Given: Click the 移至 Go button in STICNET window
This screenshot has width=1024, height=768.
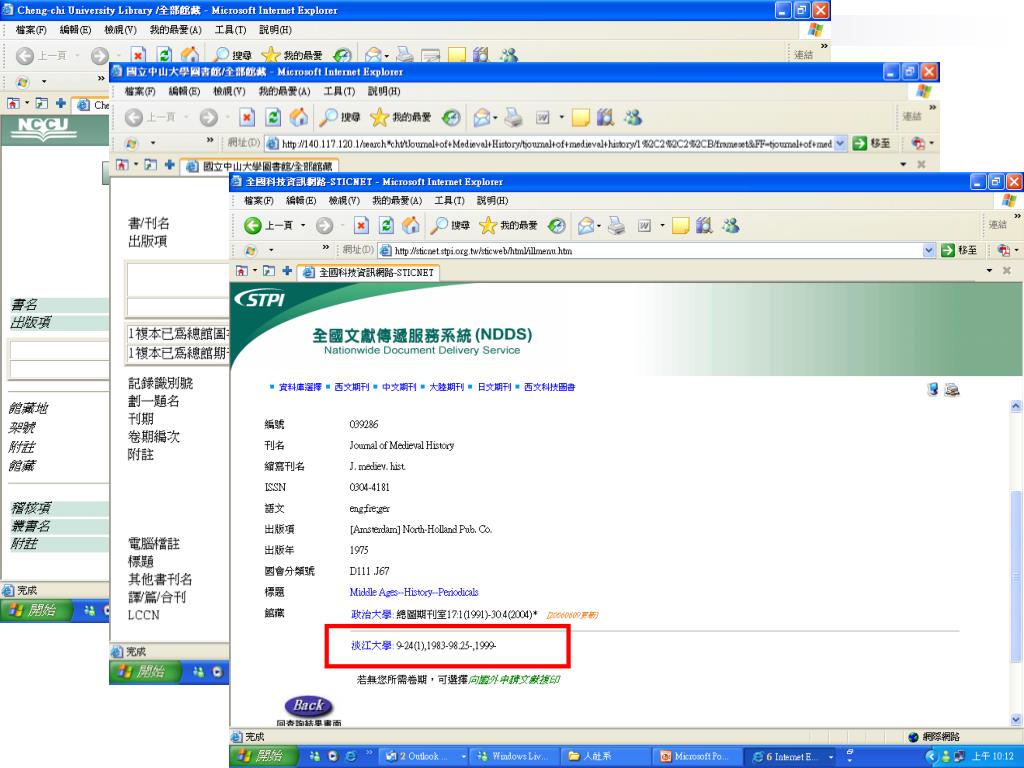Looking at the screenshot, I should tap(959, 250).
